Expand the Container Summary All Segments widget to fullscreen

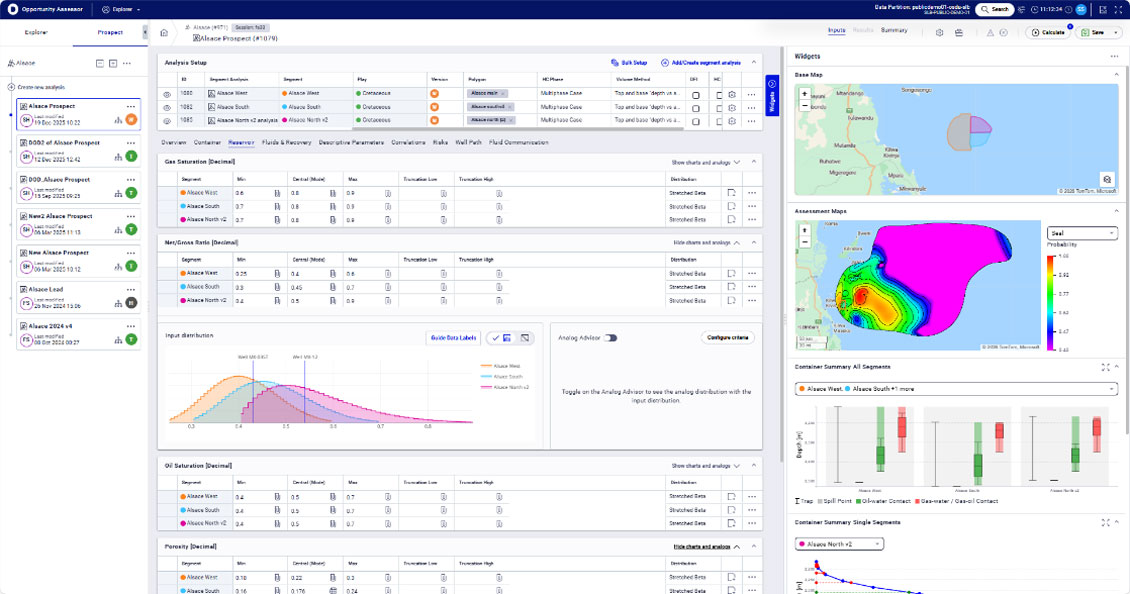pyautogui.click(x=1105, y=367)
